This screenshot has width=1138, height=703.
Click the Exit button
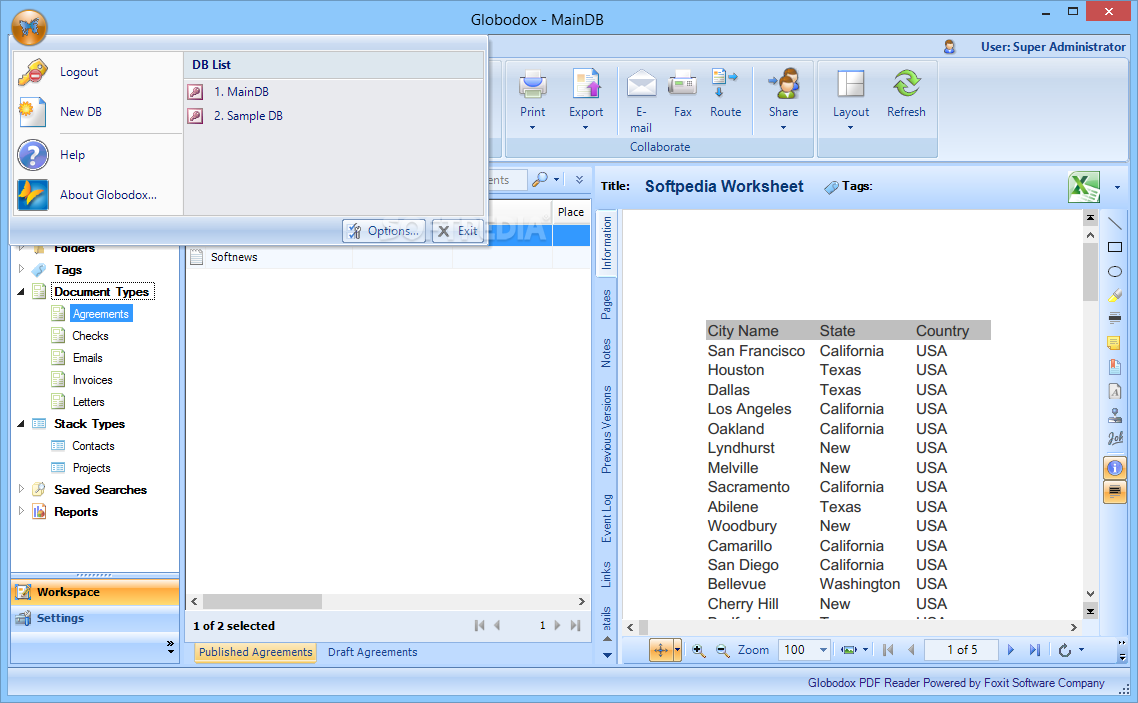(x=458, y=231)
